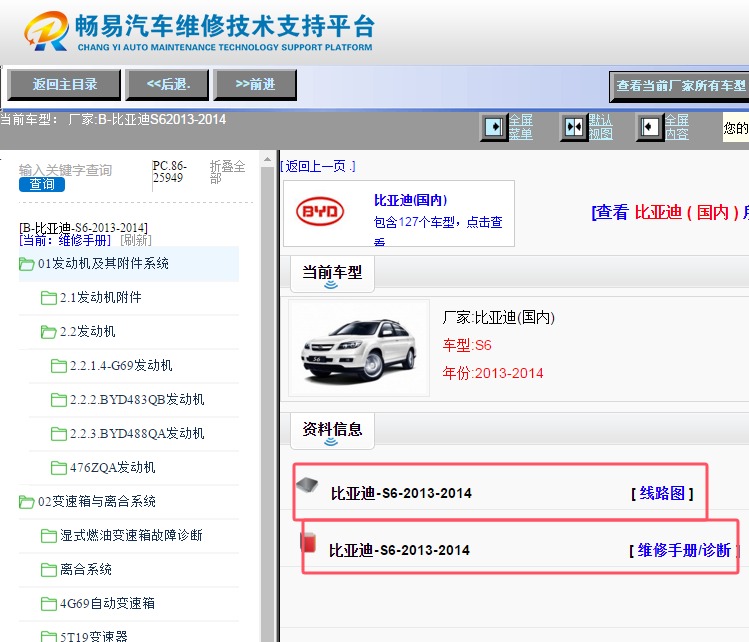Expand 02变速箱与离合系统 tree node

pos(97,502)
